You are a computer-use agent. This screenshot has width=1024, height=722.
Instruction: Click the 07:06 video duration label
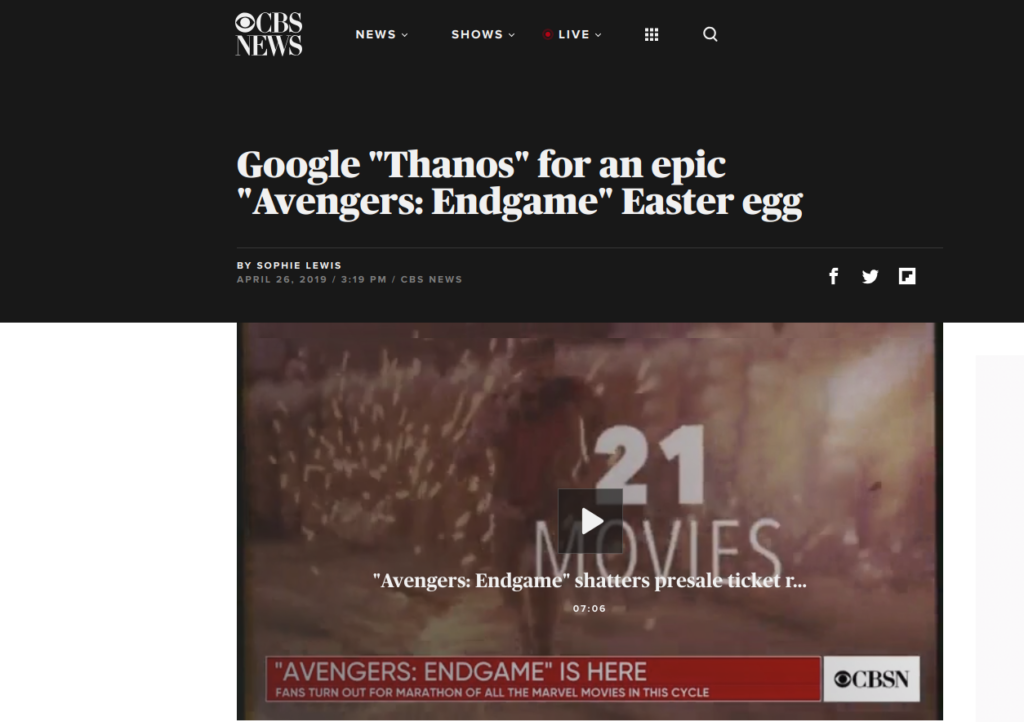(x=590, y=608)
